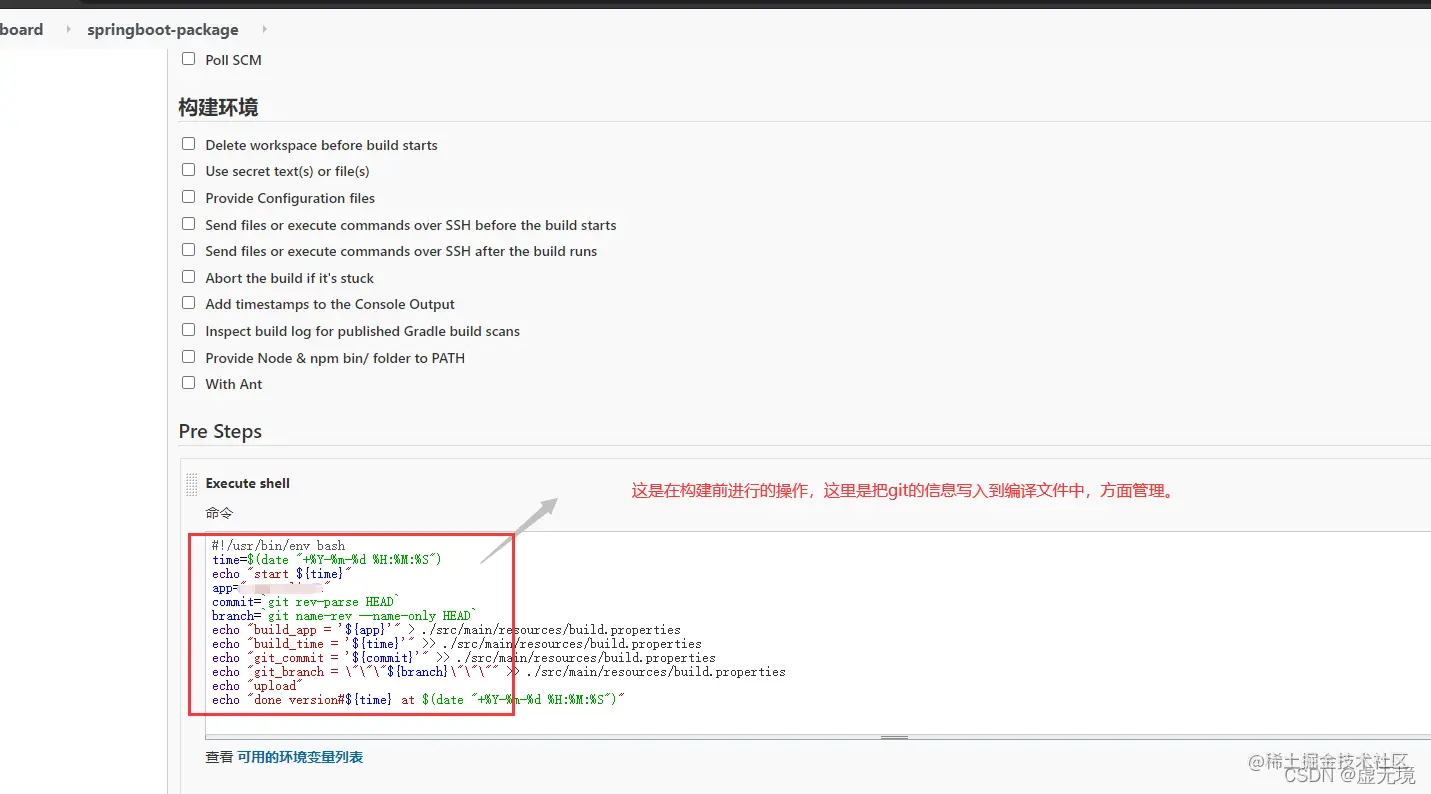Click the line starting 'commit=`git rev-parse HEAD`'
This screenshot has width=1431, height=794.
click(x=305, y=602)
